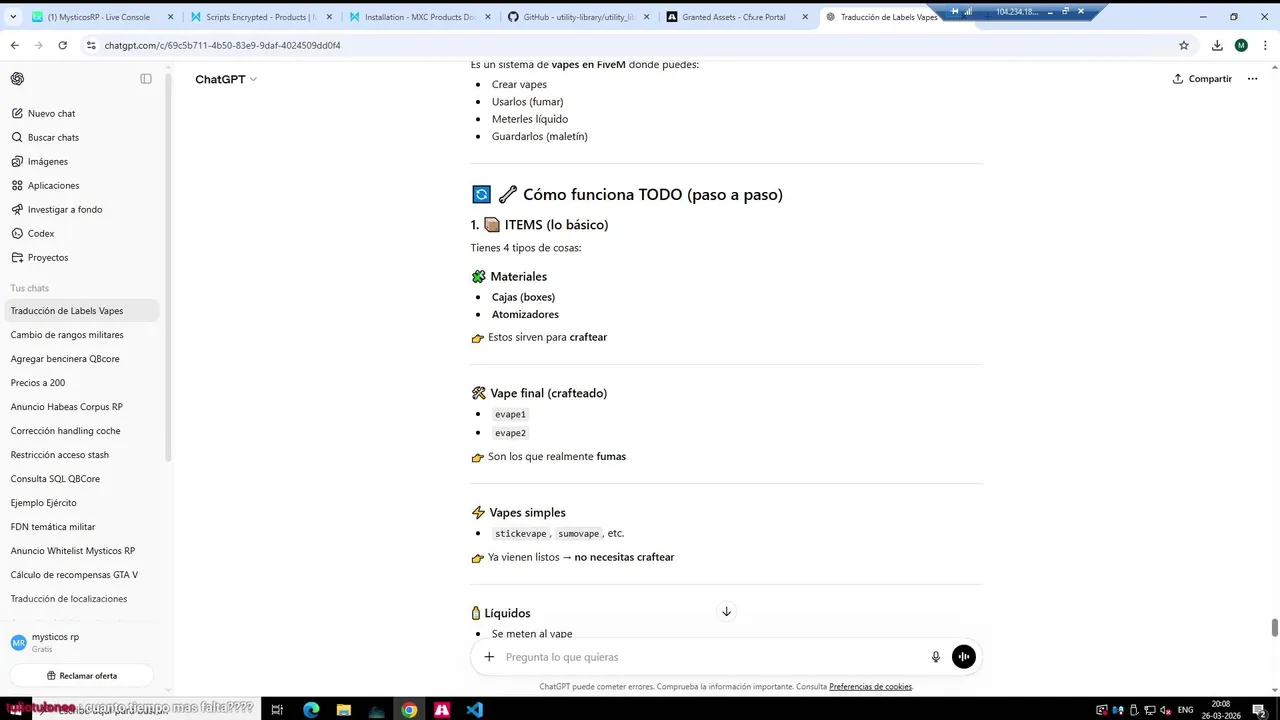Open the Agregar bencinera QBcore chat

(82, 359)
